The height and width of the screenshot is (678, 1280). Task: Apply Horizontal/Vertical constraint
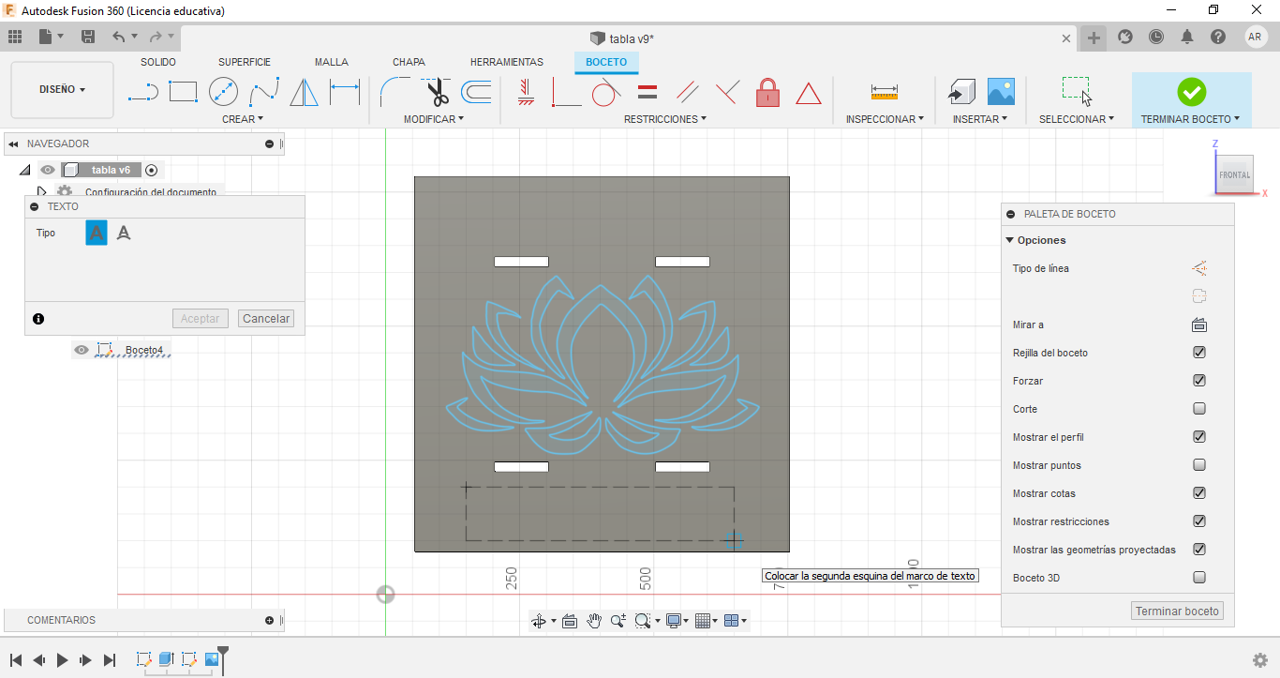coord(526,93)
